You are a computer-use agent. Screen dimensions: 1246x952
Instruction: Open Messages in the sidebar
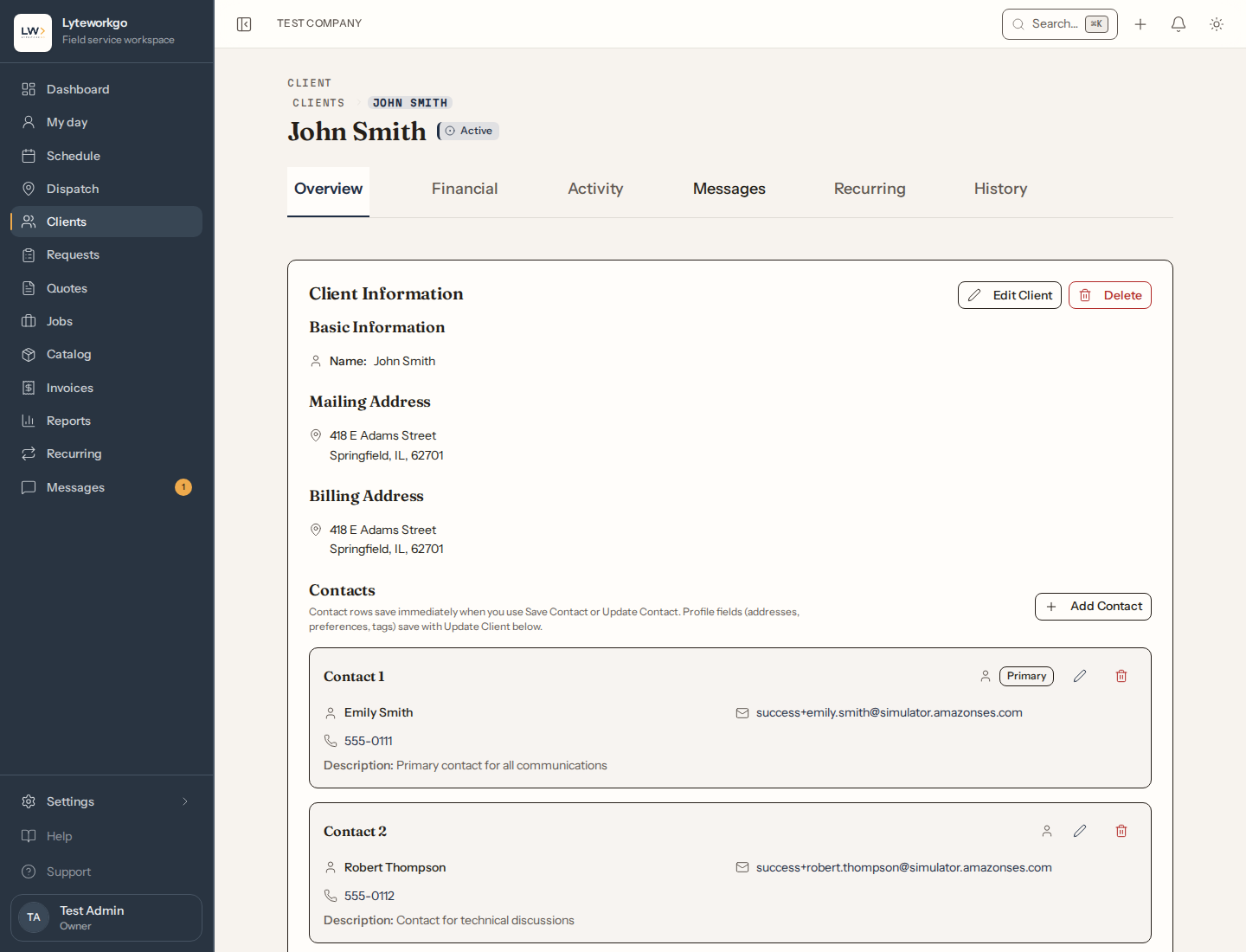tap(106, 487)
